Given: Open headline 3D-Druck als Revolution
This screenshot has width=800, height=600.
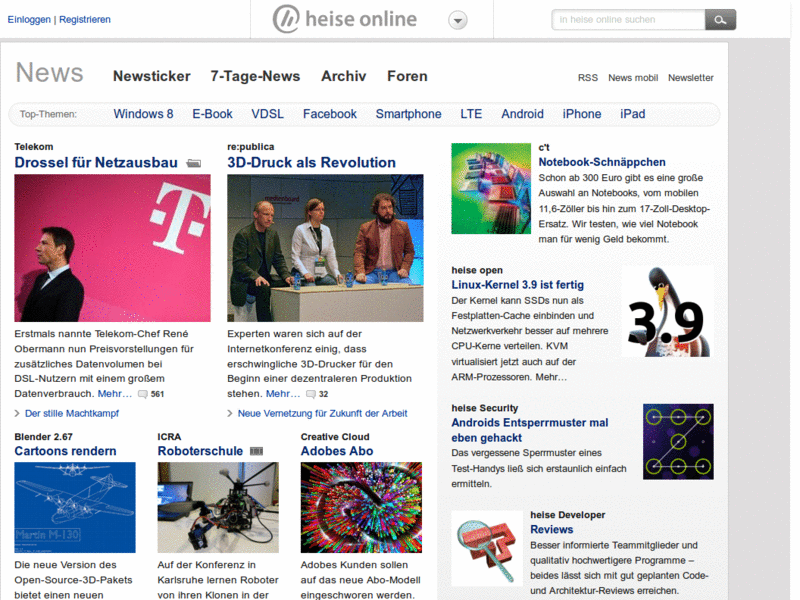Looking at the screenshot, I should tap(311, 162).
